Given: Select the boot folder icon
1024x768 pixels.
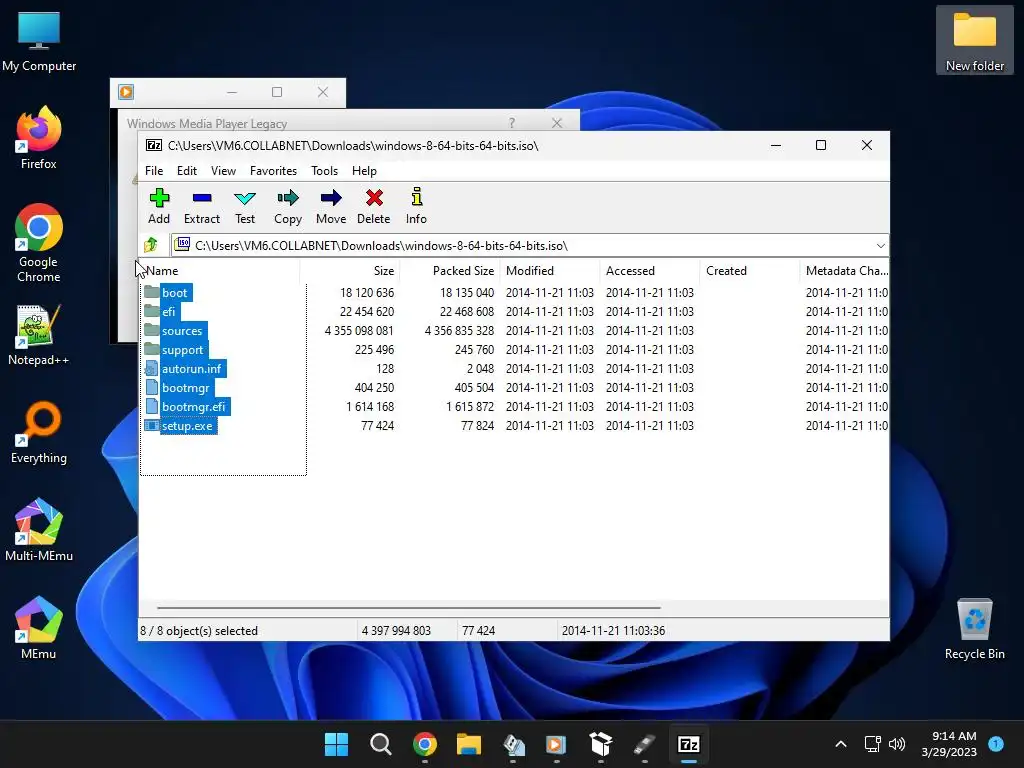Looking at the screenshot, I should coord(152,292).
